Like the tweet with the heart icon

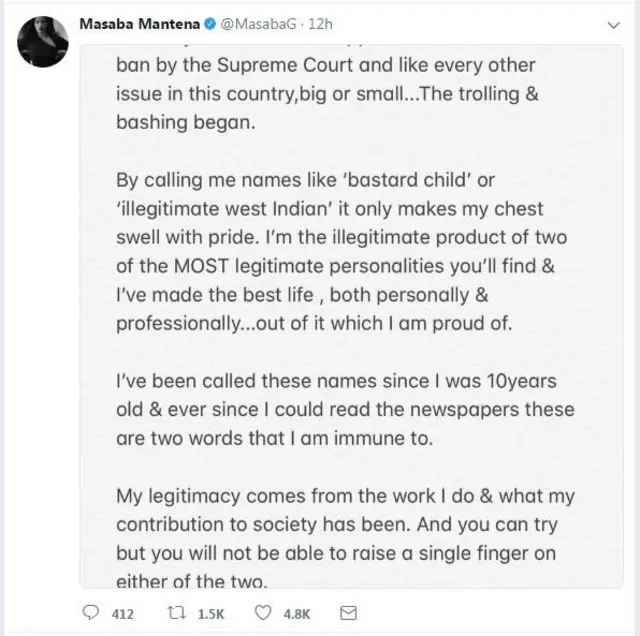(x=264, y=613)
